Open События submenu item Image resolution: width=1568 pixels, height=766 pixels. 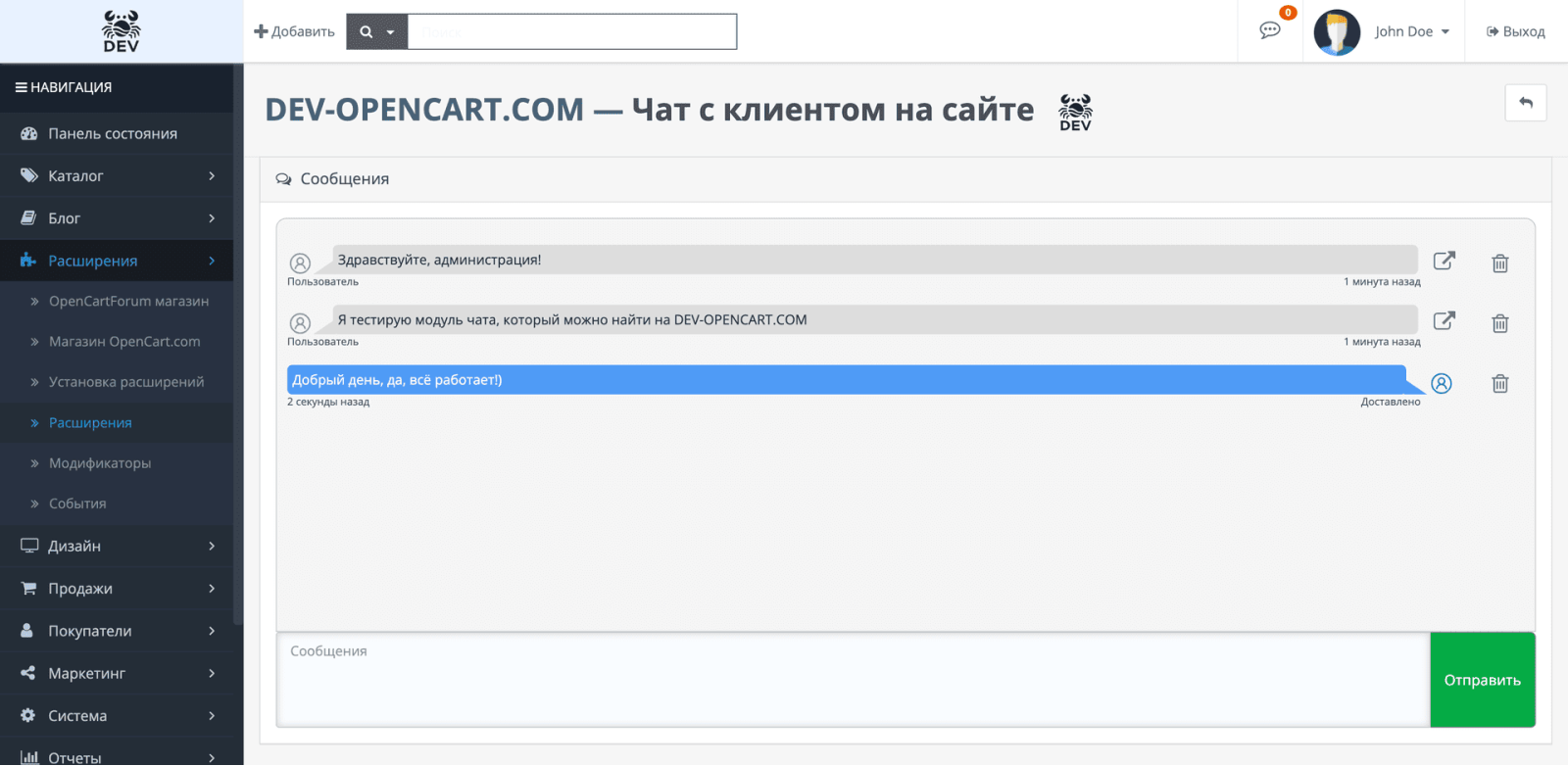(x=117, y=503)
